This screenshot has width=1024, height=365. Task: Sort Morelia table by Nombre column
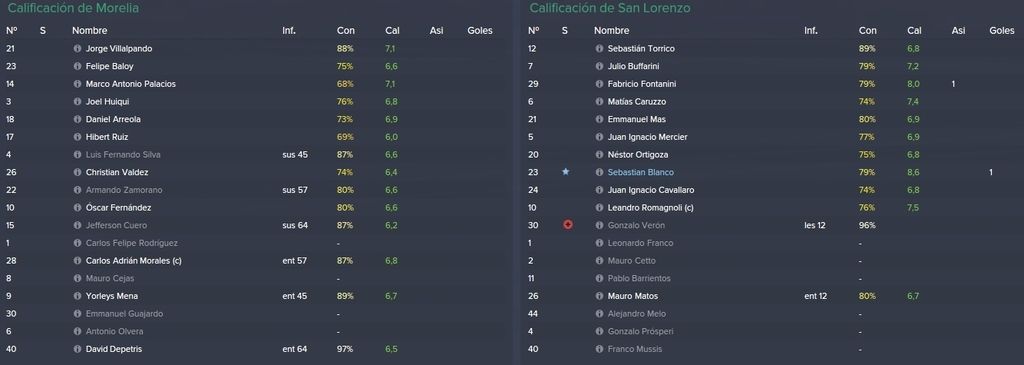(x=89, y=31)
